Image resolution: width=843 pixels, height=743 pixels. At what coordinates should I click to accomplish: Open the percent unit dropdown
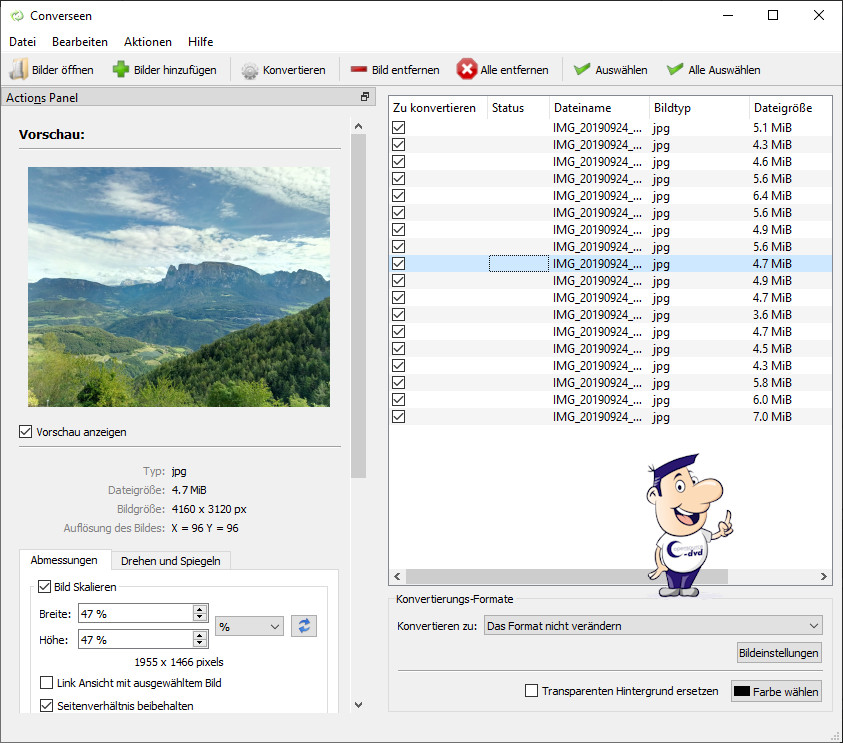(x=249, y=626)
